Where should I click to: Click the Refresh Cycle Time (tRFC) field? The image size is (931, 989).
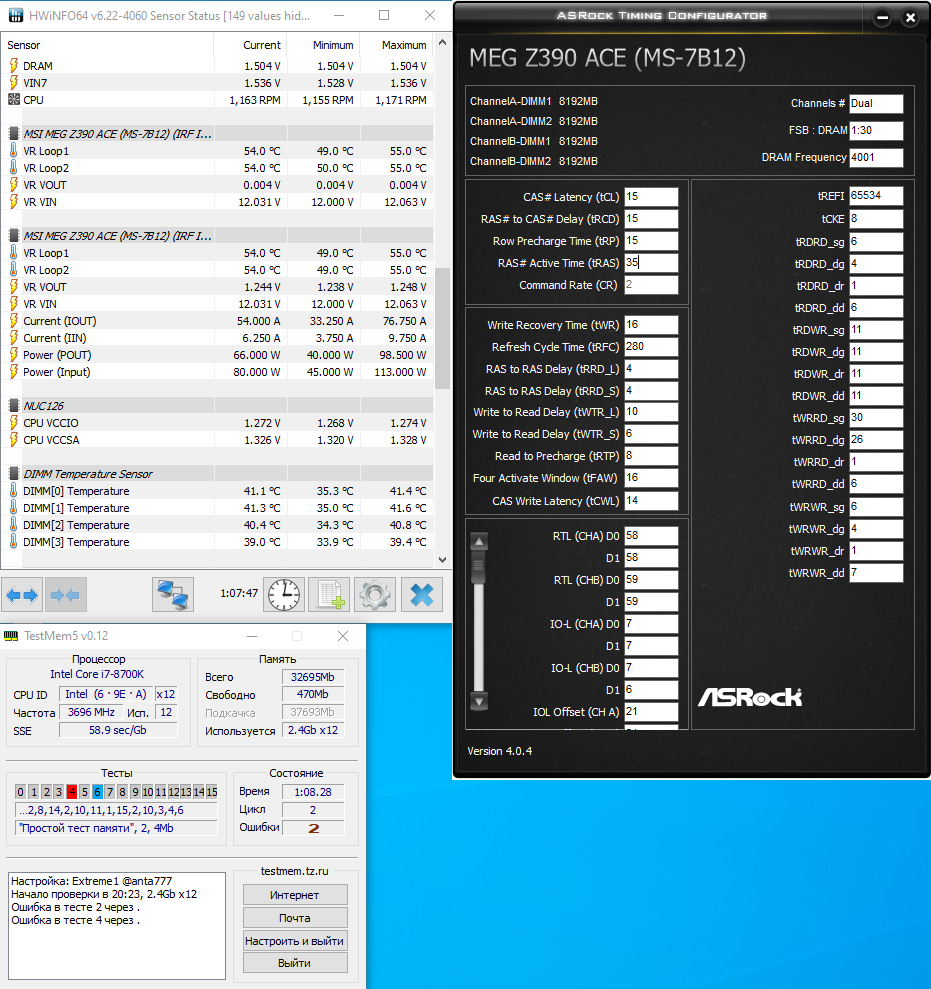click(x=651, y=346)
